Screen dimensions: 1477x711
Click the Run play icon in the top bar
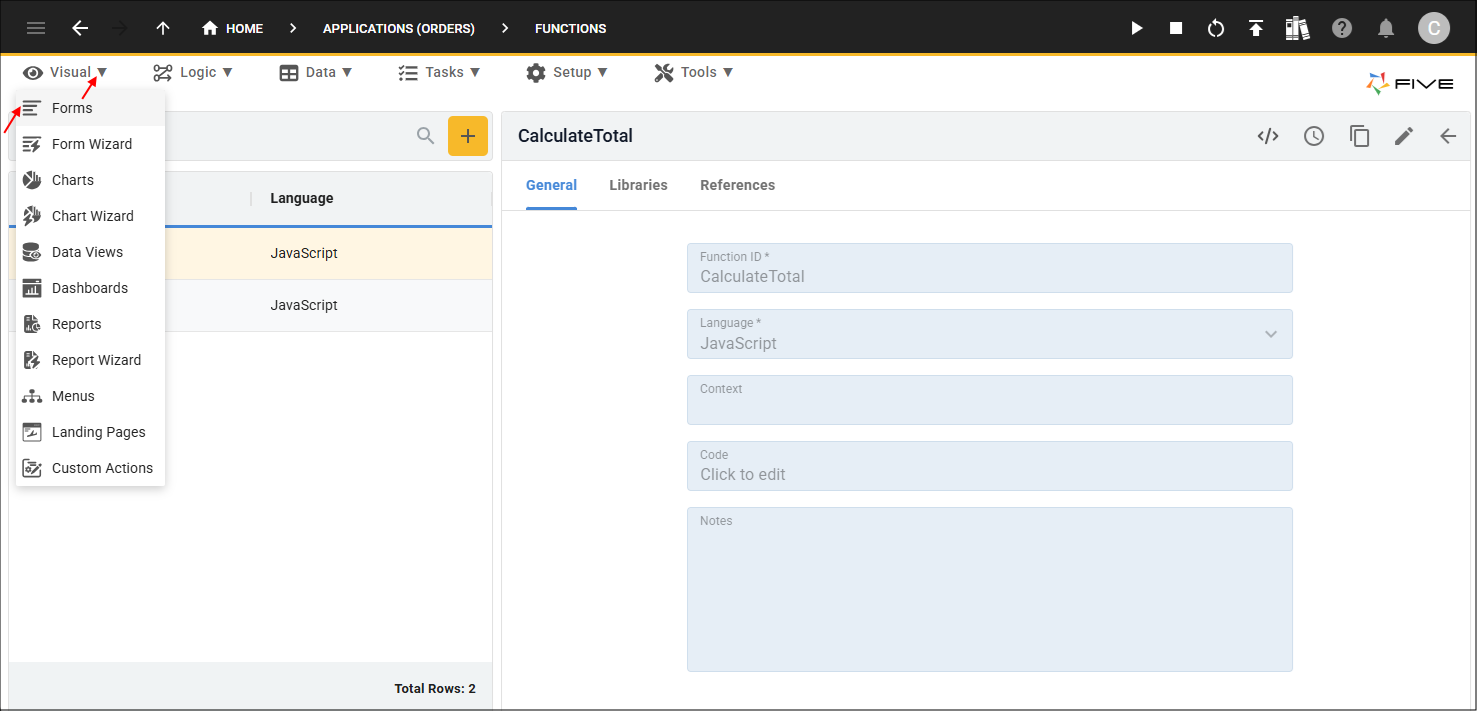coord(1136,28)
